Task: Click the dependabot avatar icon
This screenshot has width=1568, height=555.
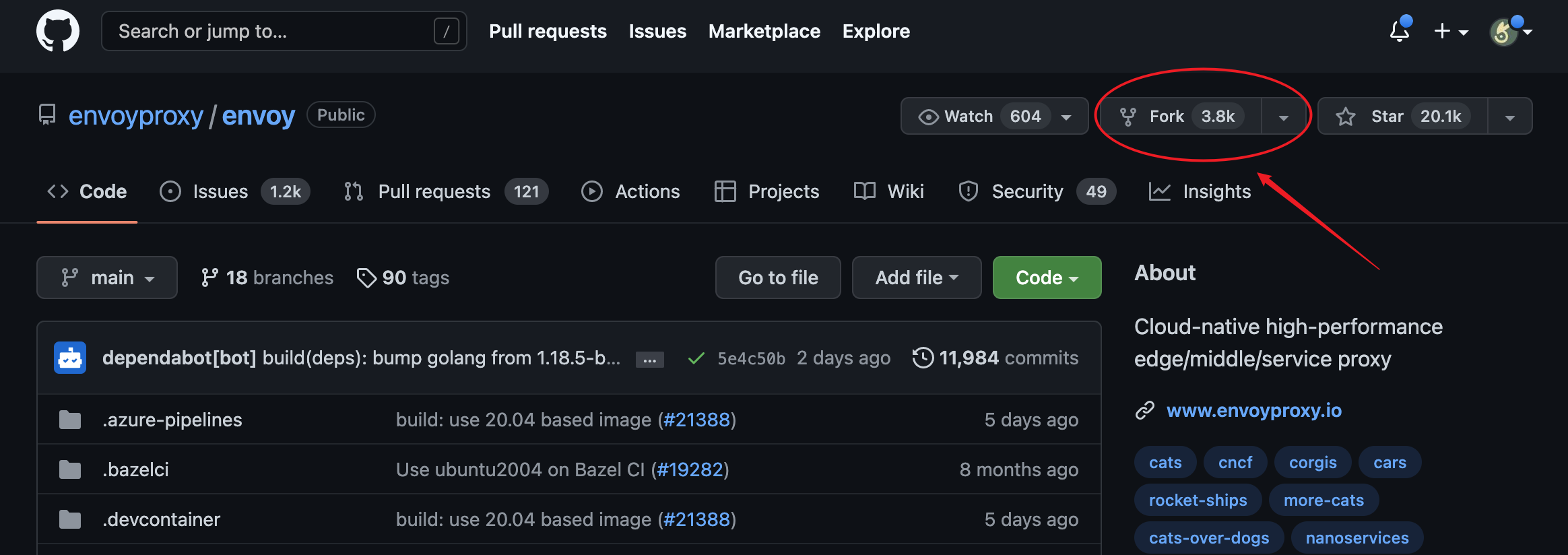Action: [70, 358]
